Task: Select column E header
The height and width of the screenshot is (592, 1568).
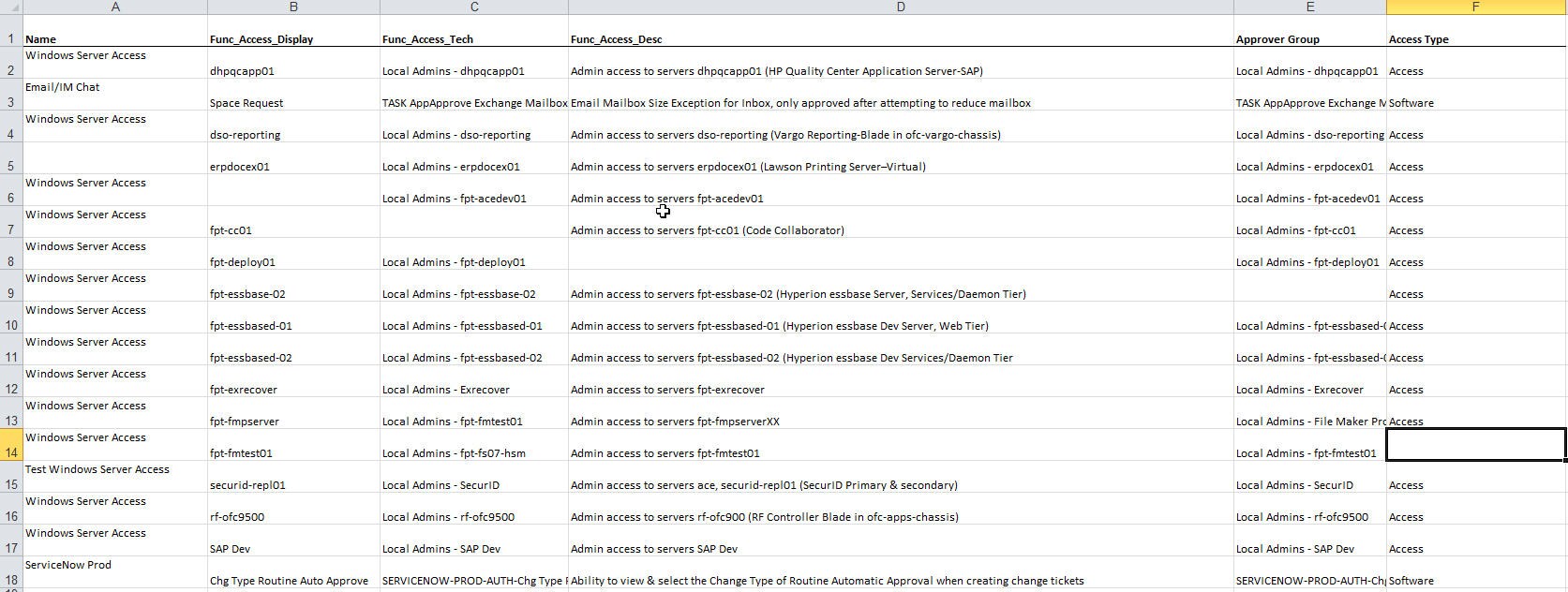Action: [1310, 7]
